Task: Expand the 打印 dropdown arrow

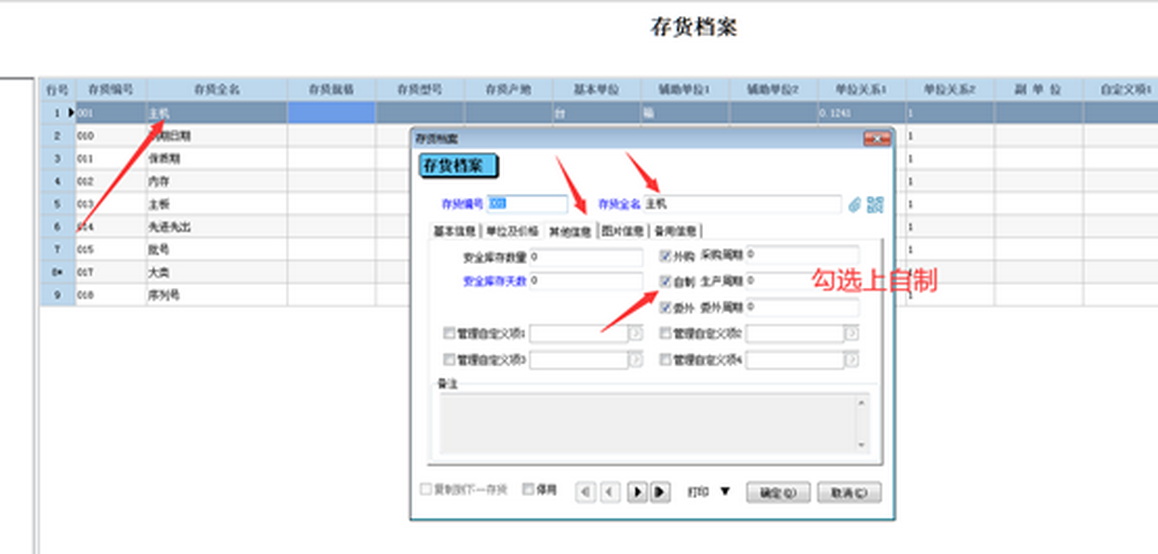Action: click(x=725, y=492)
